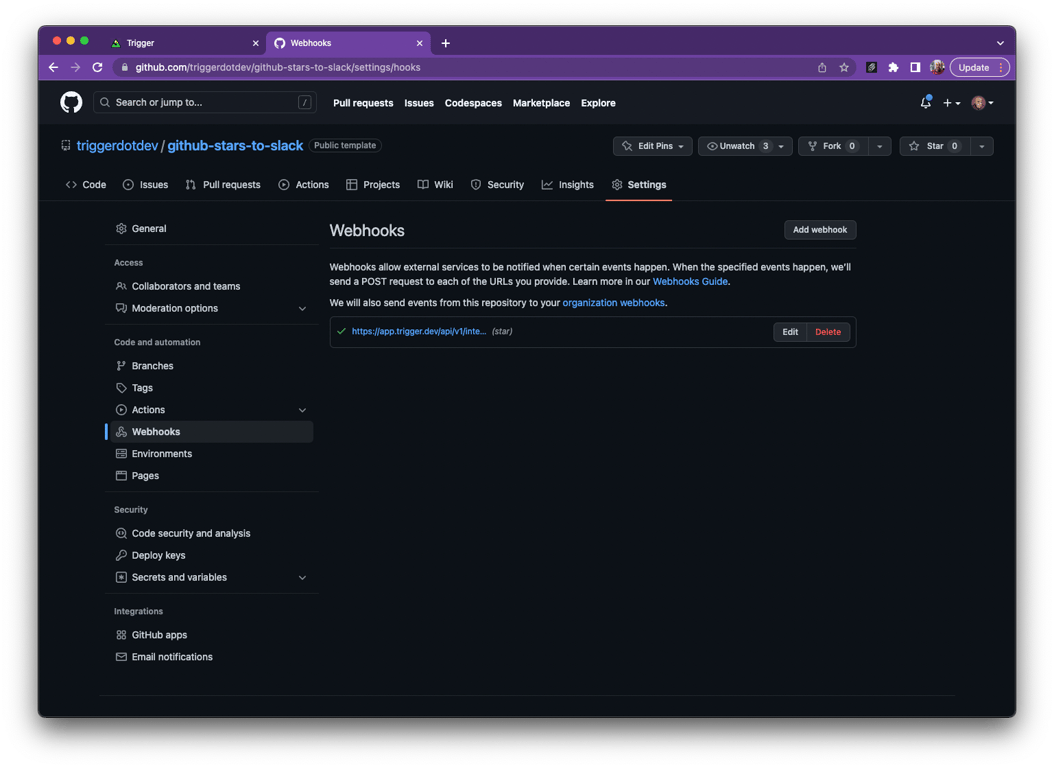1054x768 pixels.
Task: Open the notifications bell
Action: (926, 102)
